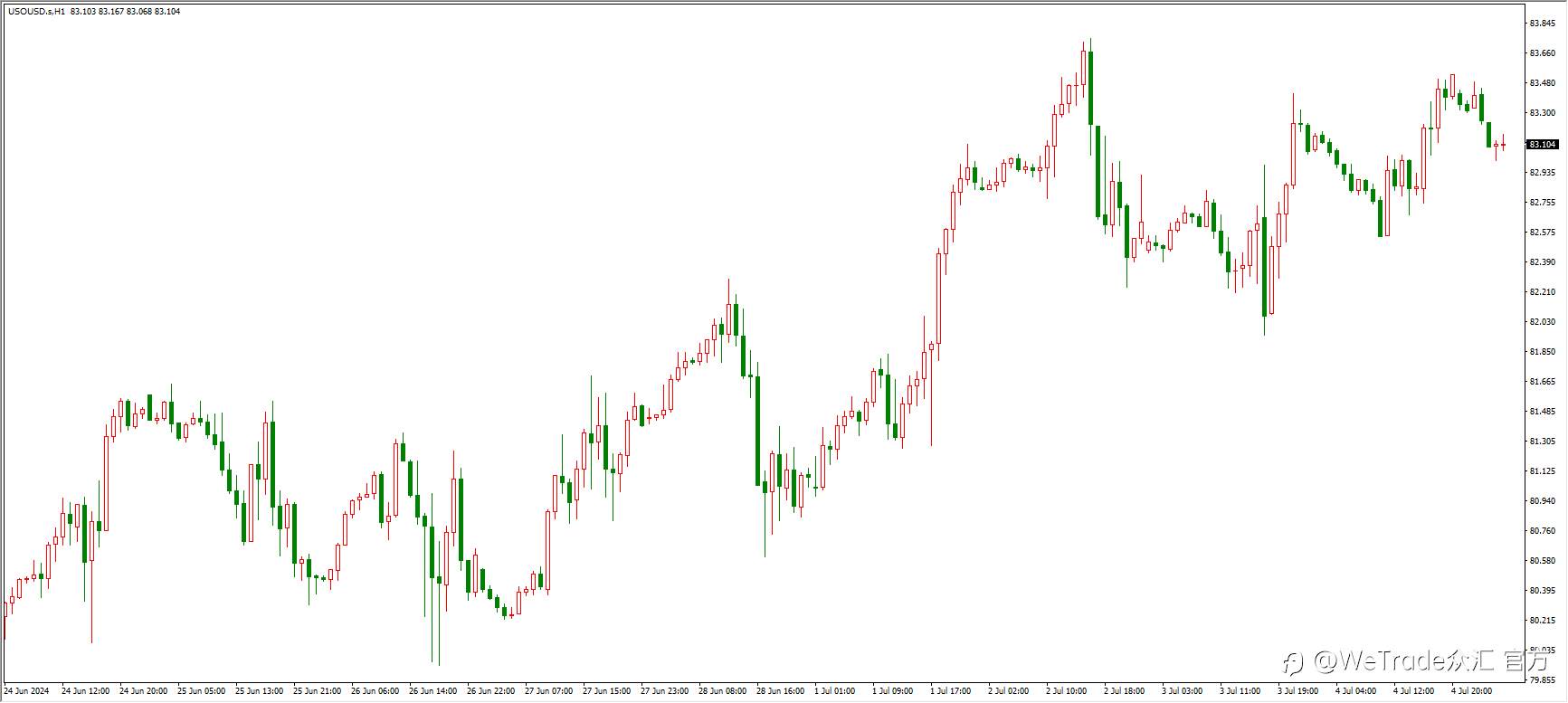
Task: Click the 28 Jun 08:00 time label
Action: (x=722, y=691)
